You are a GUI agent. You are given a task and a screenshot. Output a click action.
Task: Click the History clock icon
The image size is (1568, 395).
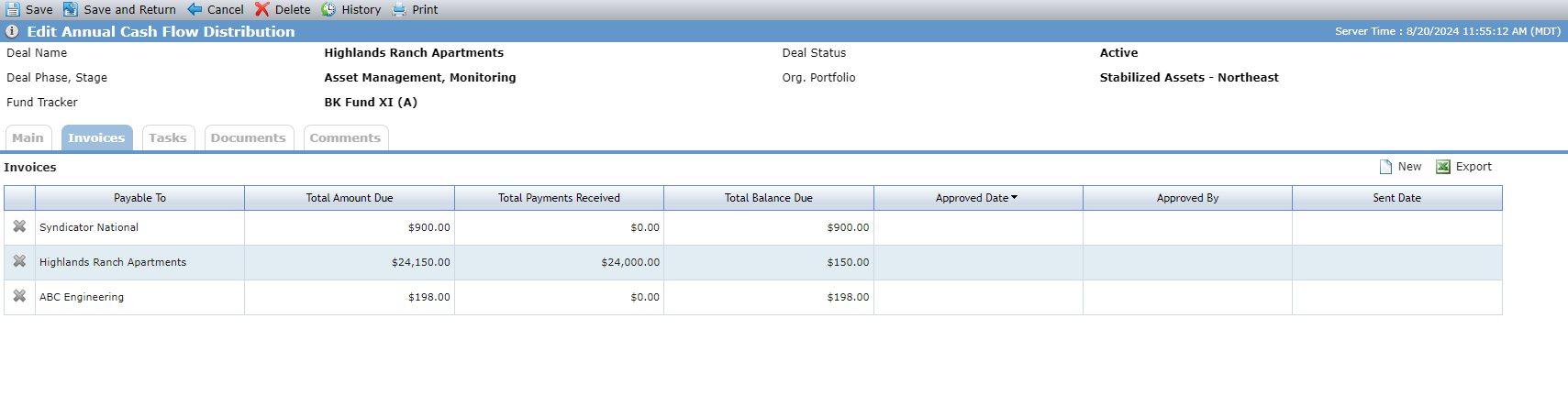click(328, 9)
